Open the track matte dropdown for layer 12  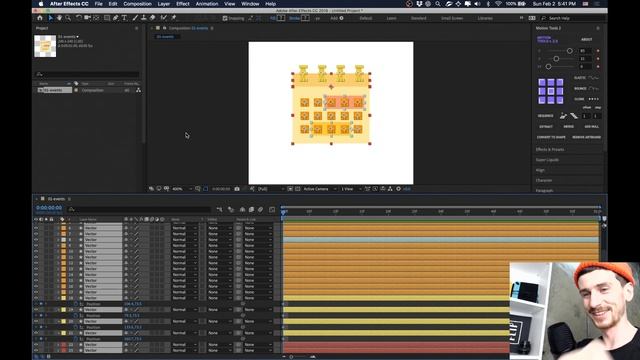pyautogui.click(x=220, y=263)
